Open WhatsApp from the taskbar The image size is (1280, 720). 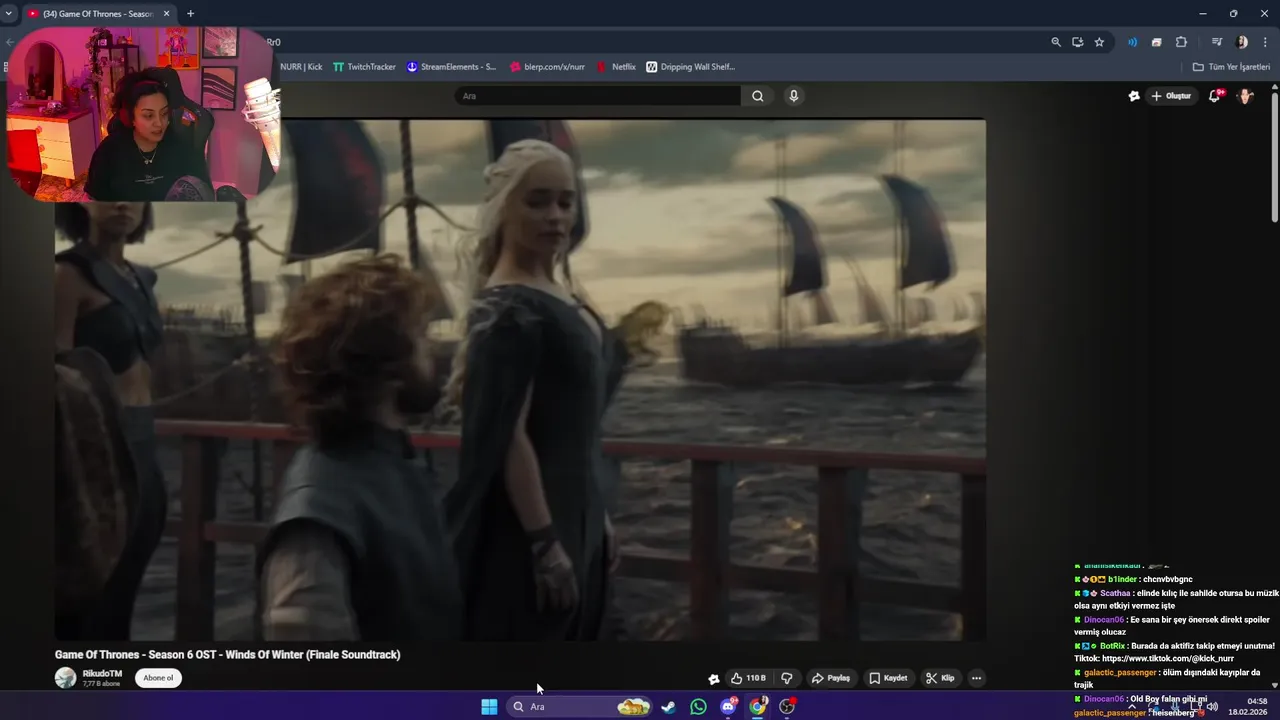point(698,706)
